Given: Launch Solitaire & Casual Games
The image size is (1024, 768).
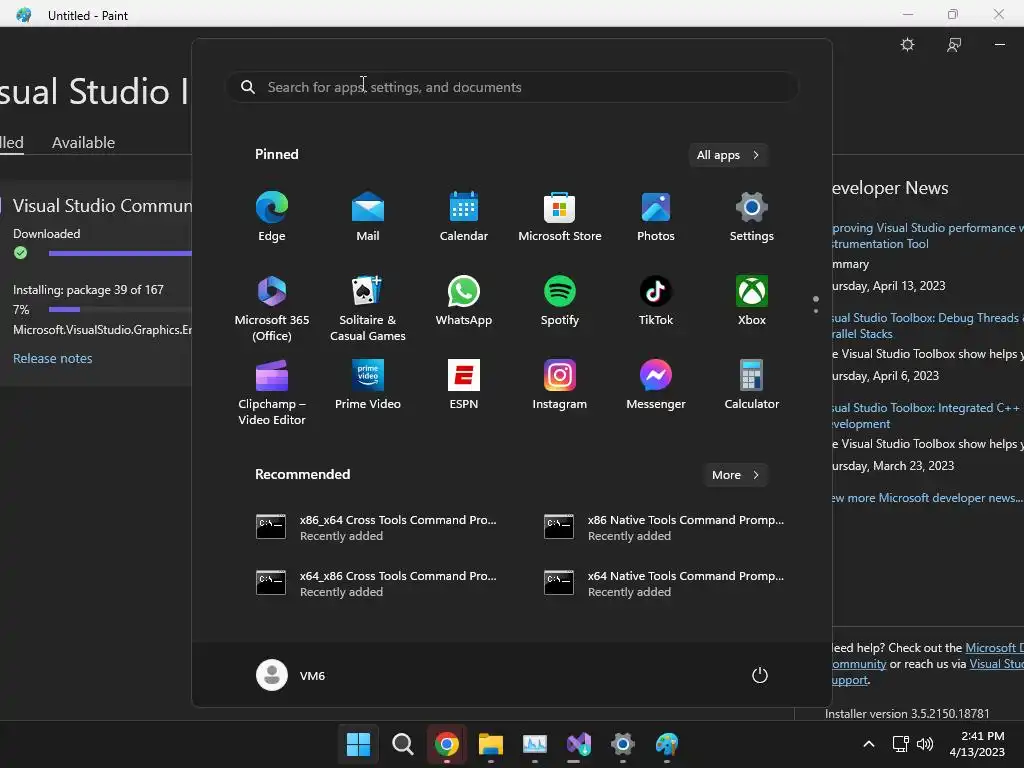Looking at the screenshot, I should [368, 308].
